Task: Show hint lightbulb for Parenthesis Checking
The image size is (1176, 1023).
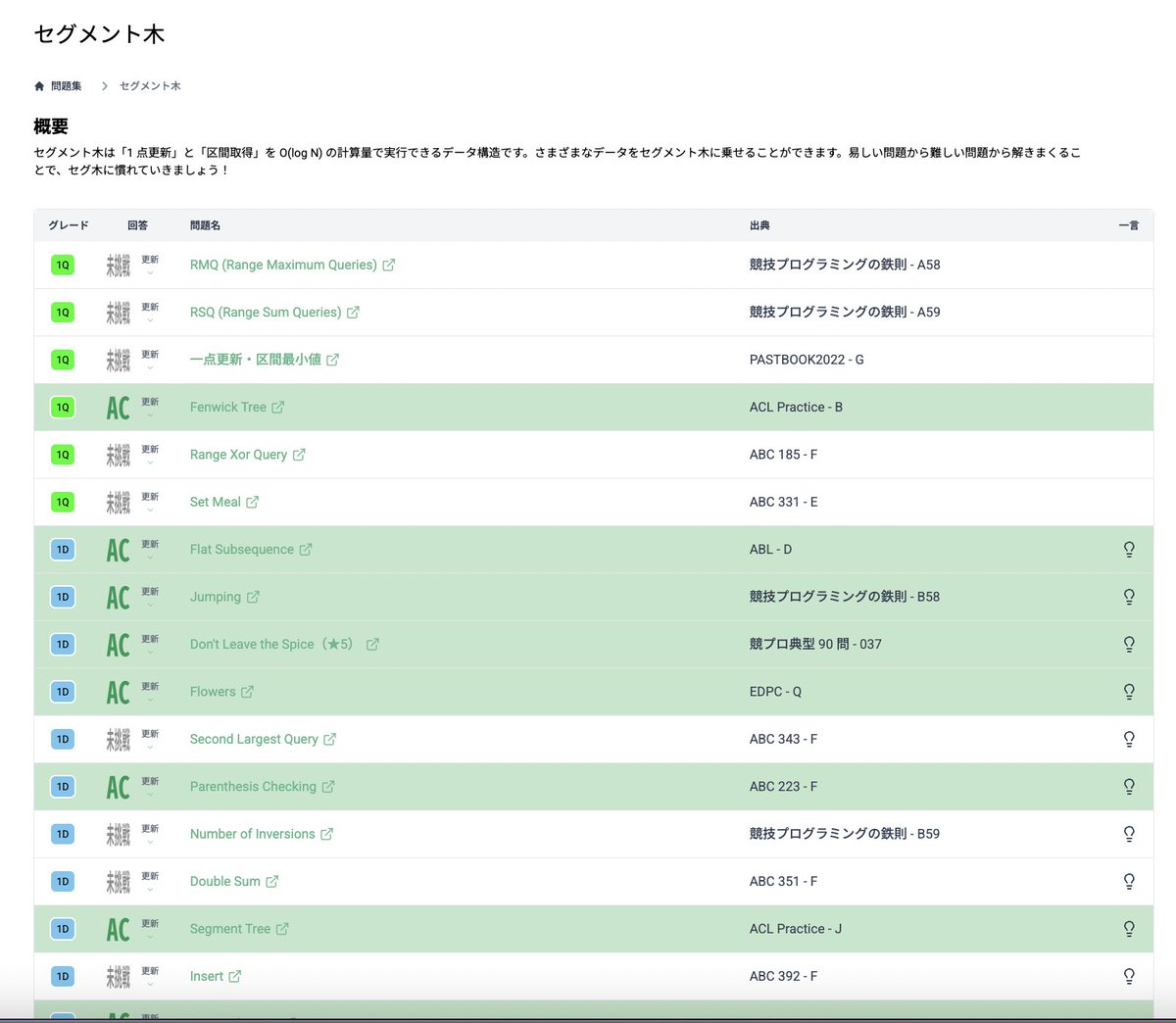Action: tap(1129, 787)
